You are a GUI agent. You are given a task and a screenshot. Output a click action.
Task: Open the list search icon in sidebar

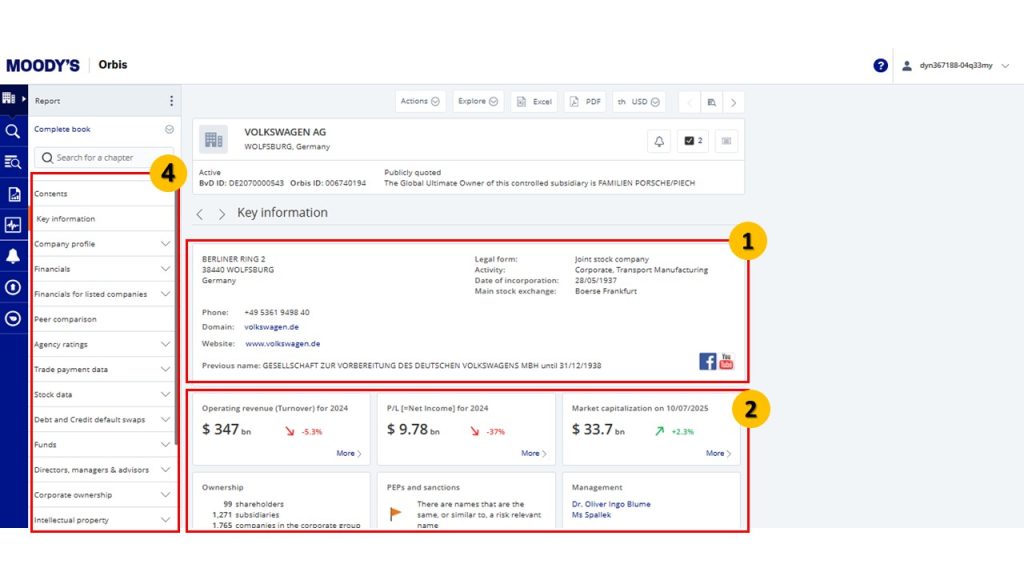tap(12, 162)
